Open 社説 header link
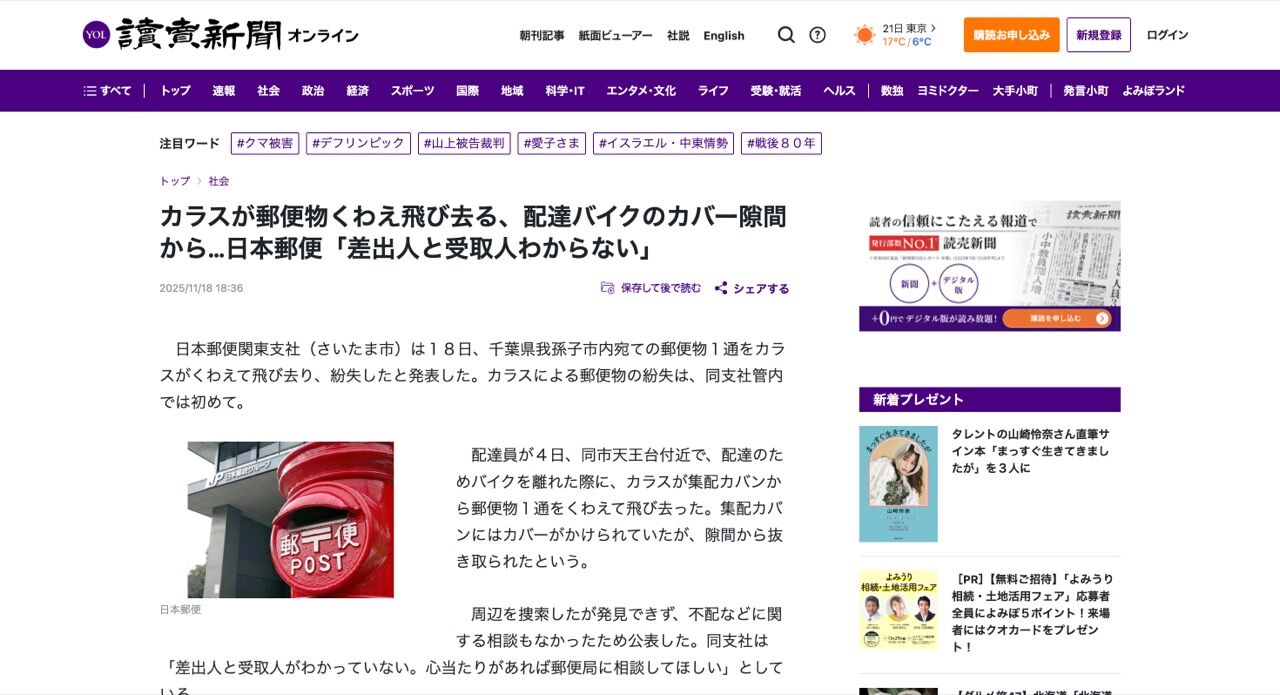Viewport: 1280px width, 695px height. [x=678, y=35]
